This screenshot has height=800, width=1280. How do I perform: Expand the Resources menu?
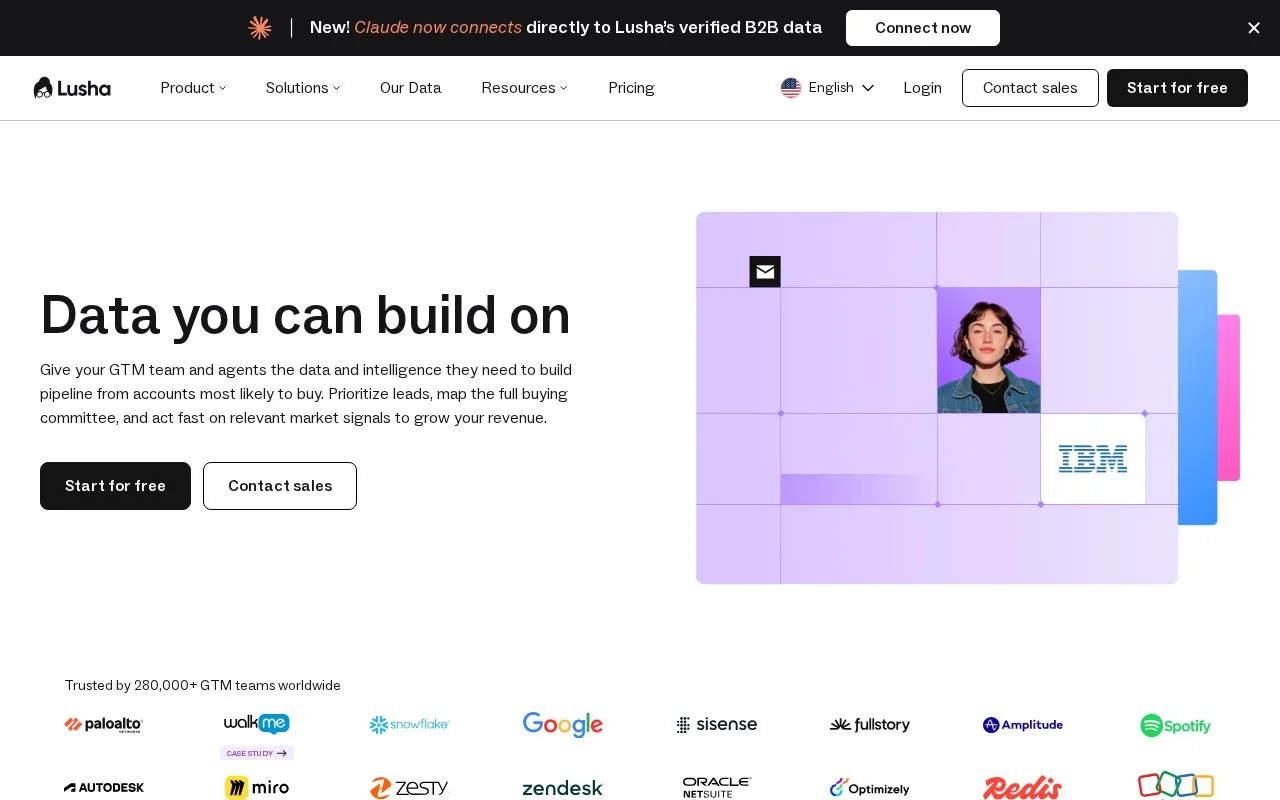coord(524,88)
